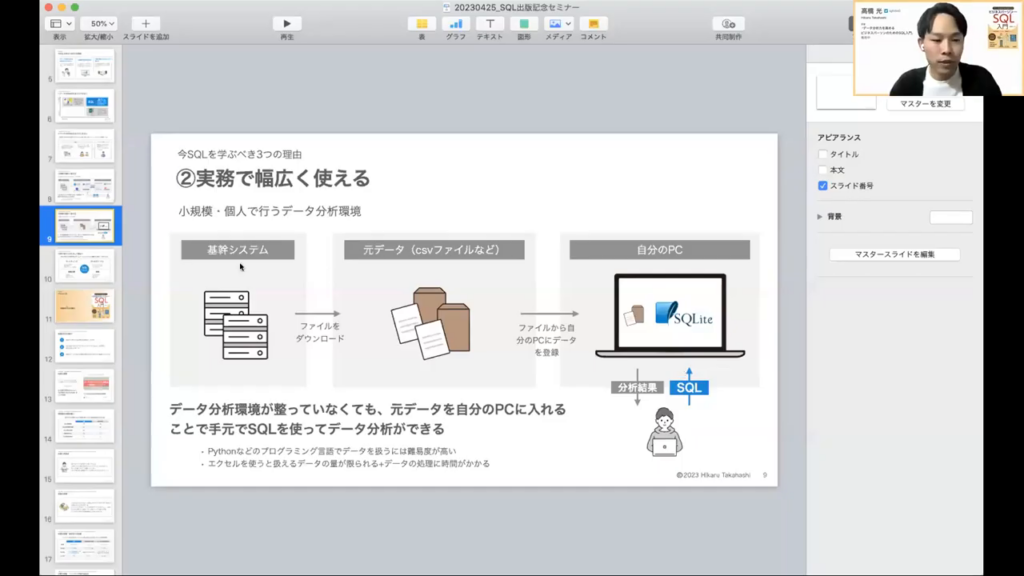Open the view (表示) dropdown

pos(60,23)
